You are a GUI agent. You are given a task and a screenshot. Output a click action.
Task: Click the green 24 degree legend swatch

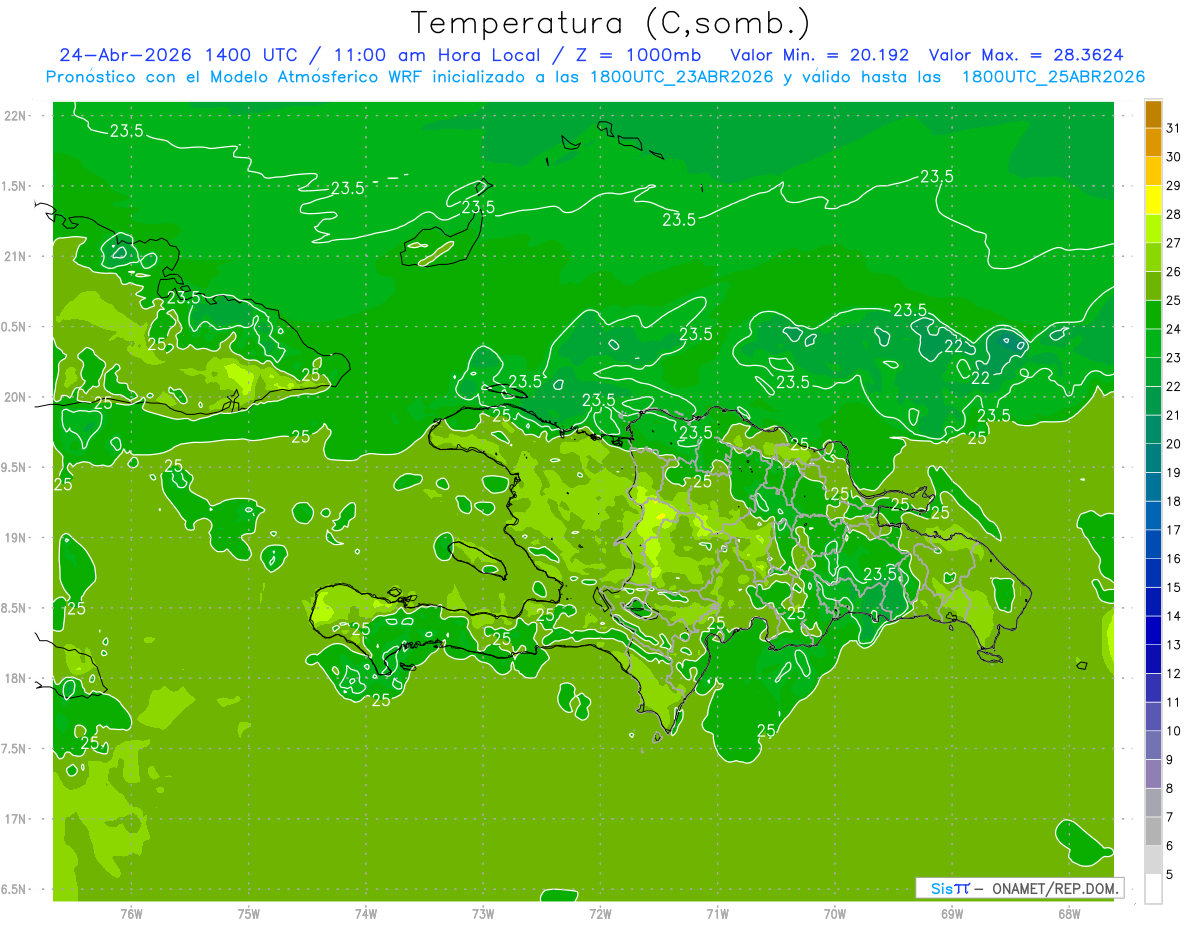(1153, 315)
